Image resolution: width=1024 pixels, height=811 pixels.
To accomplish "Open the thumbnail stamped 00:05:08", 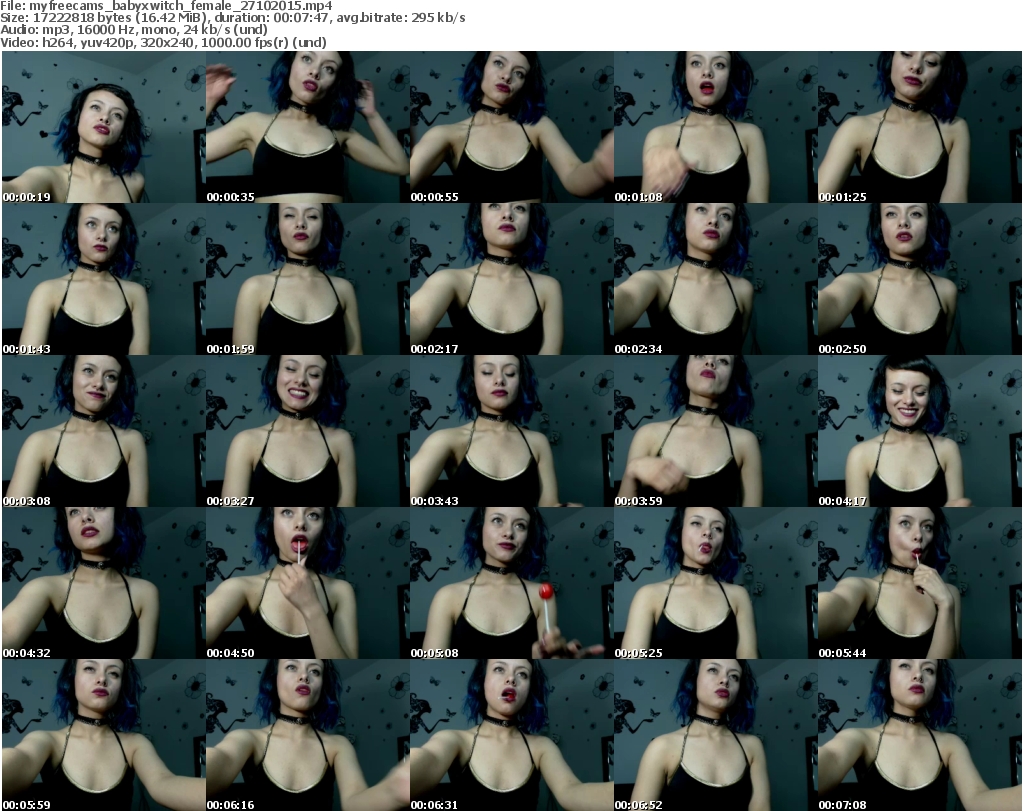I will tap(511, 583).
